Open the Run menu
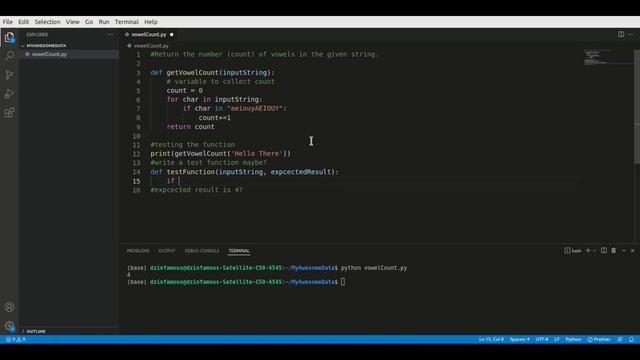Image resolution: width=640 pixels, height=360 pixels. 104,22
